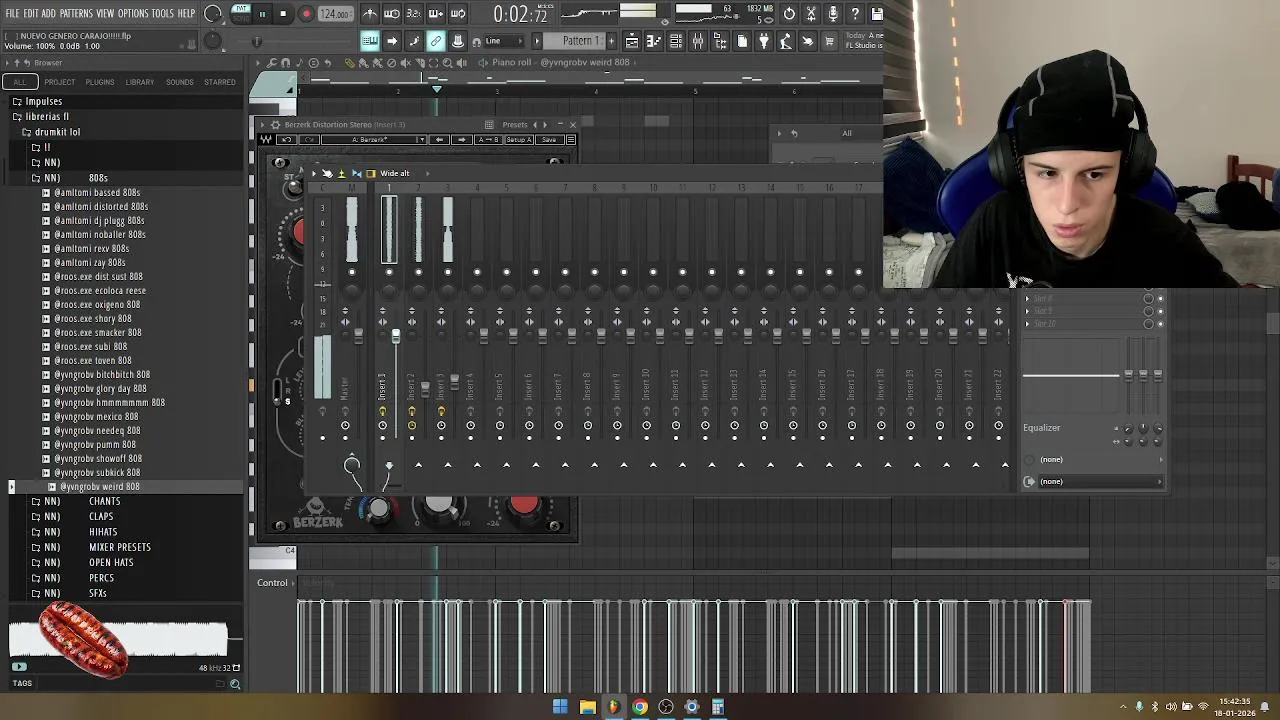Open the mixer 'Wide alt' layout menu
Viewport: 1280px width, 720px height.
[x=394, y=174]
